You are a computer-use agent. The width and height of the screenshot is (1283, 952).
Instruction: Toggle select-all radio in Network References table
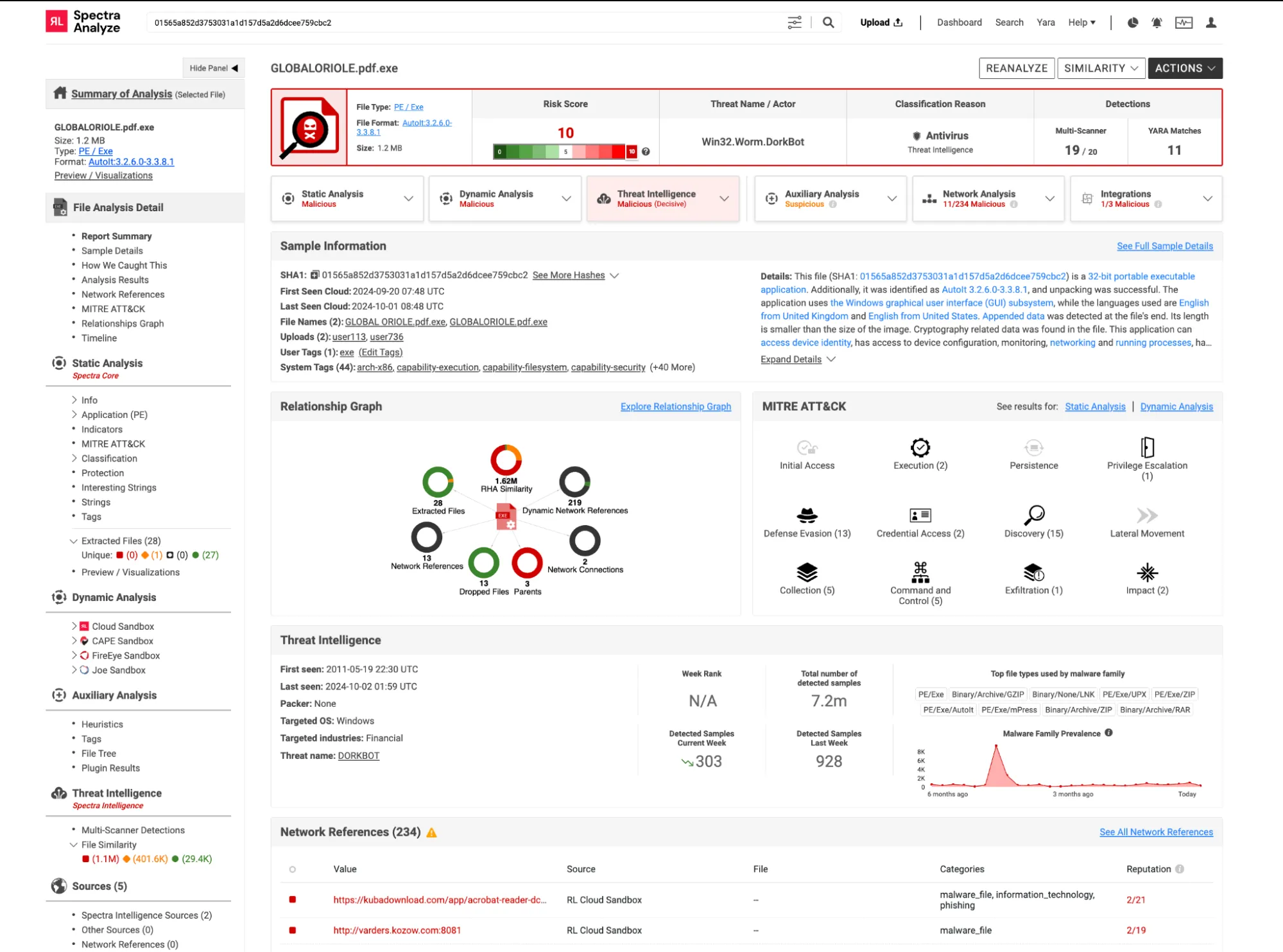[x=292, y=869]
